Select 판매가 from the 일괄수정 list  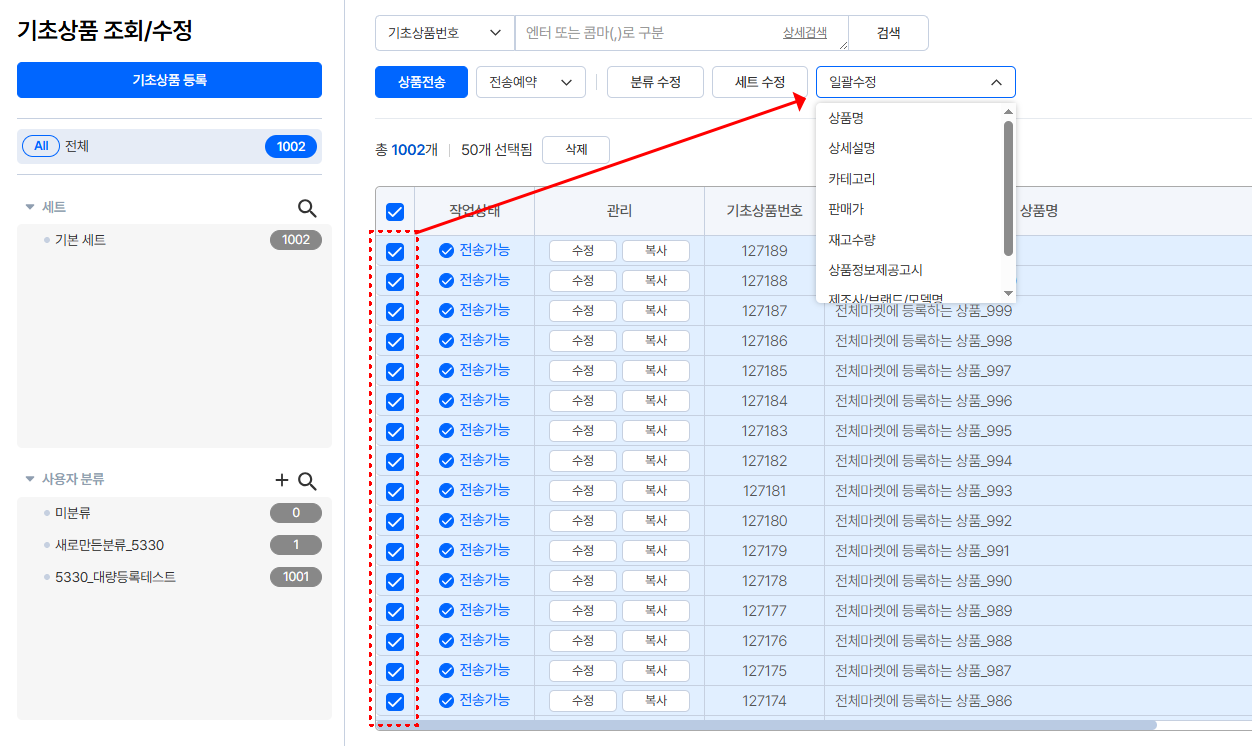pos(846,209)
